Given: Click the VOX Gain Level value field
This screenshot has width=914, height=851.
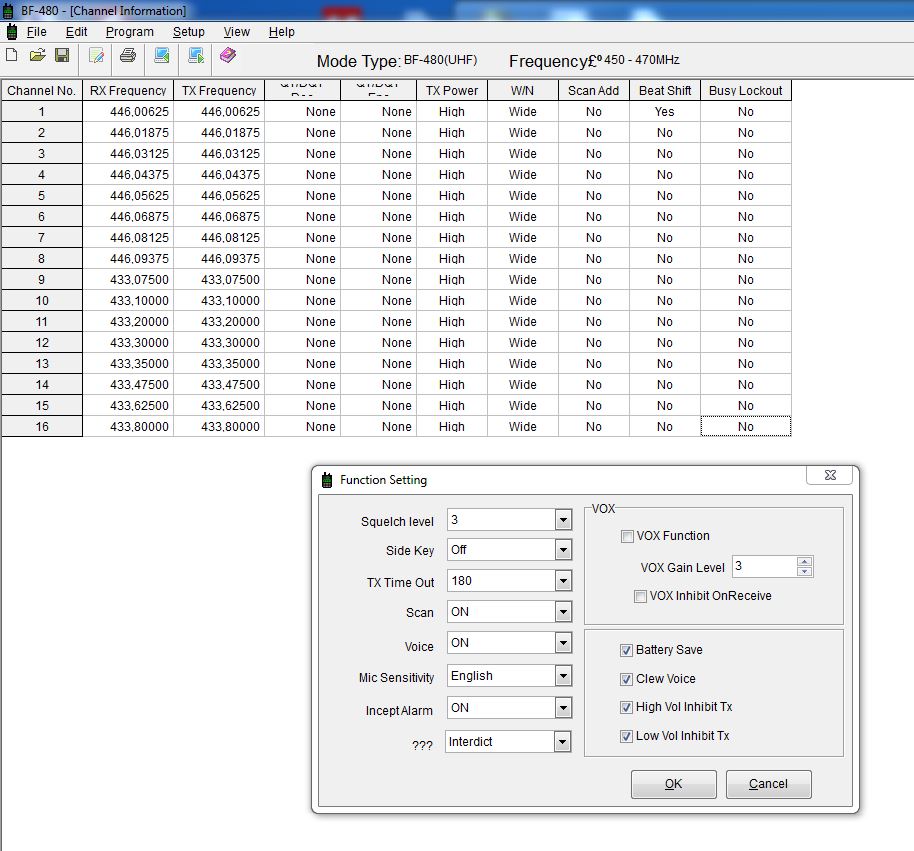Looking at the screenshot, I should (x=764, y=566).
